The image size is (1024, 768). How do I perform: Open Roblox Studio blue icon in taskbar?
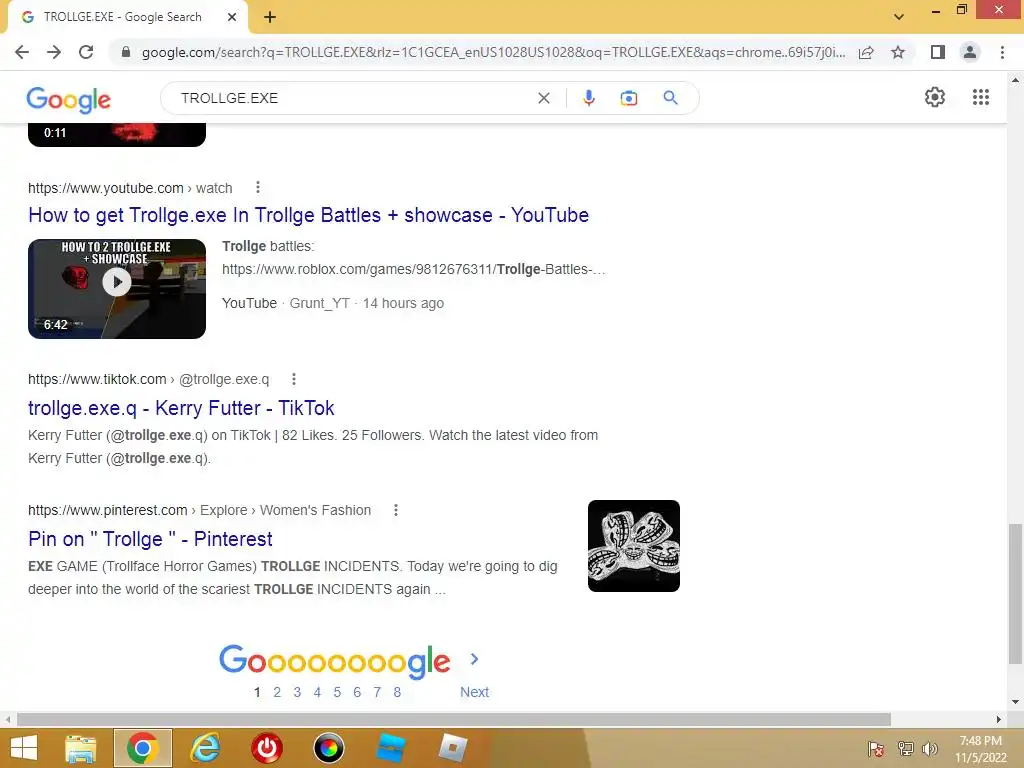click(x=391, y=748)
